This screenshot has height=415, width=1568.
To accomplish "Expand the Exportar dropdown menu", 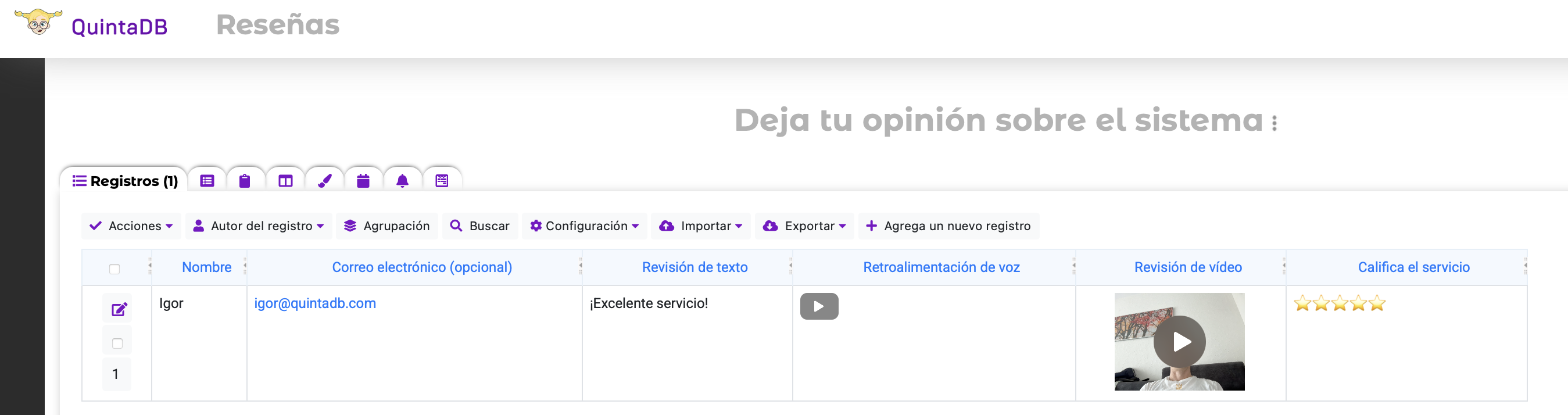I will click(805, 226).
